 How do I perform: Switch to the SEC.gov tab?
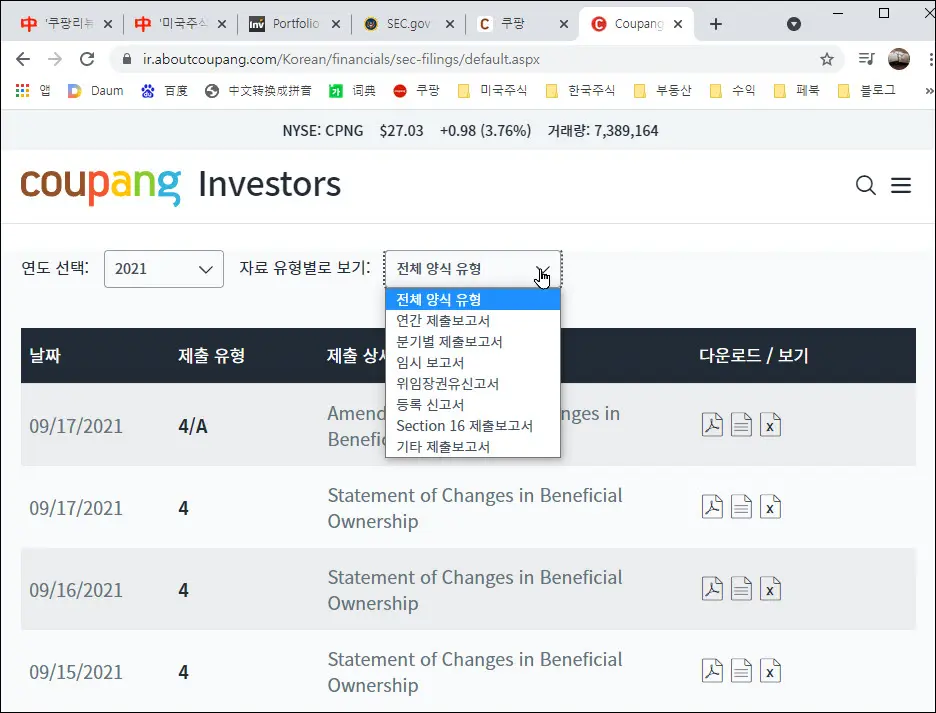tap(408, 24)
